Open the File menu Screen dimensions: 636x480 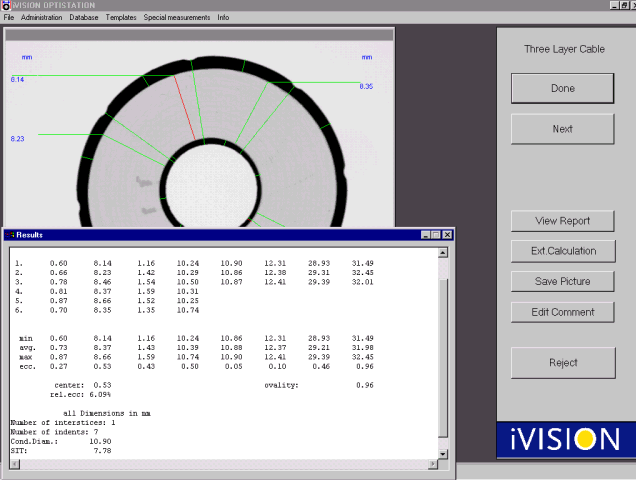(9, 18)
